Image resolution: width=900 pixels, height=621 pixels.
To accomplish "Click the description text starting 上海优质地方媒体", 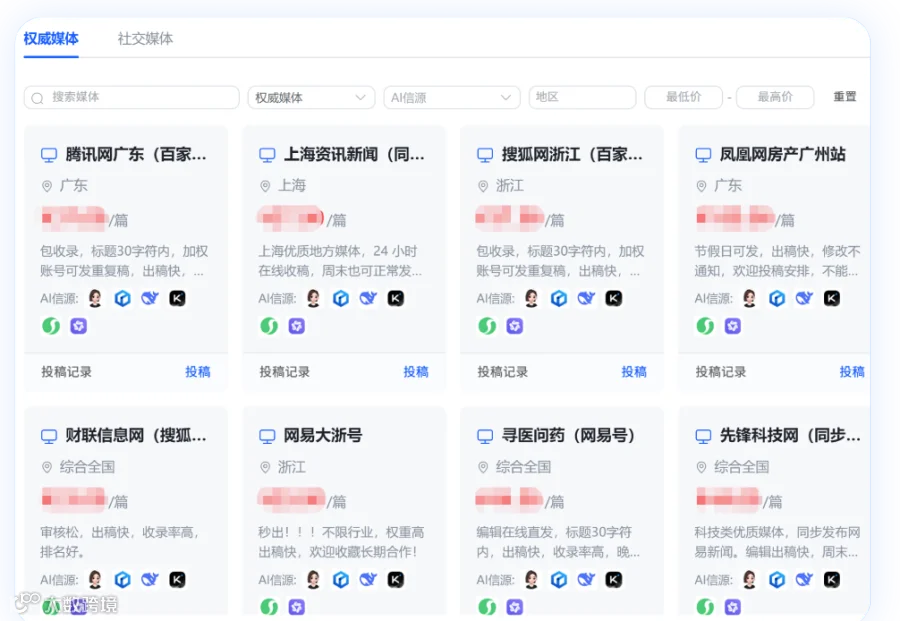I will (x=340, y=261).
